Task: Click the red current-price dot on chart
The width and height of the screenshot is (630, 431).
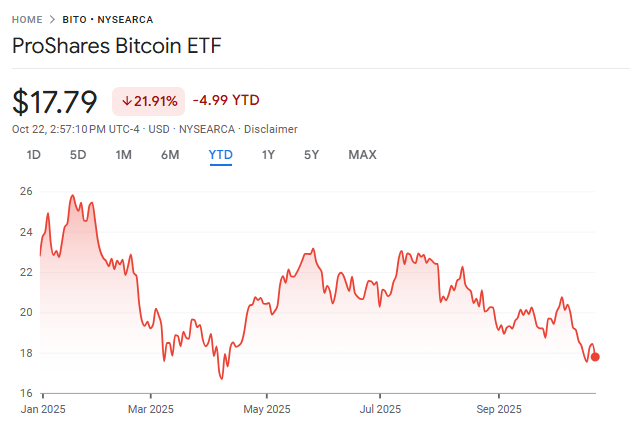Action: click(x=596, y=357)
